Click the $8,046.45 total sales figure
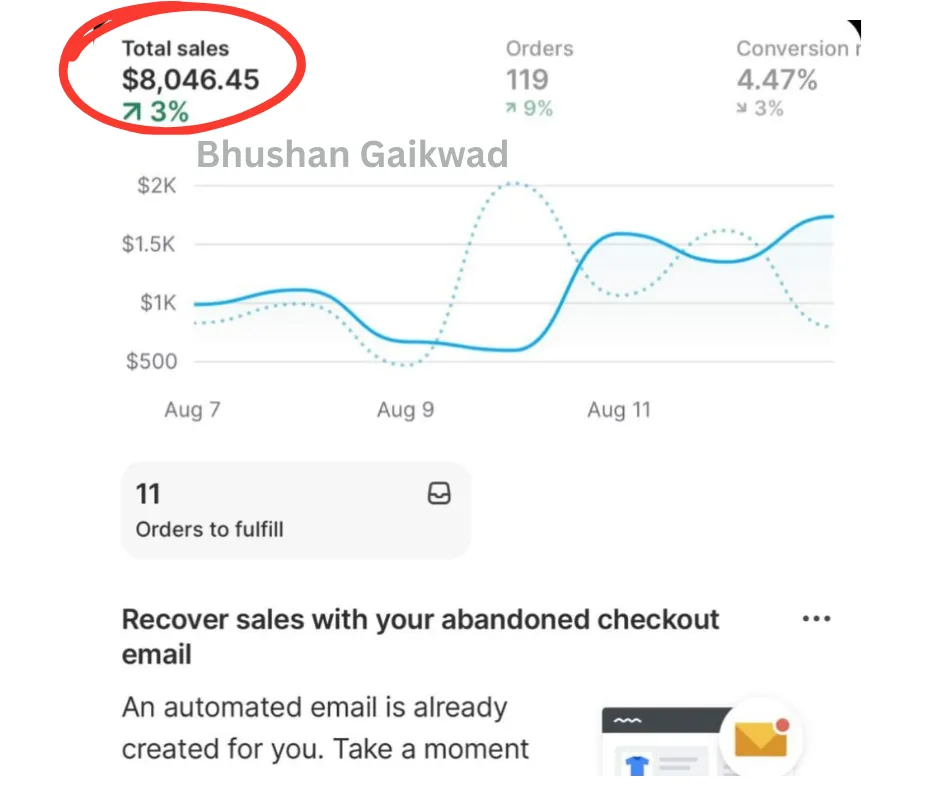The image size is (940, 788). [x=190, y=80]
